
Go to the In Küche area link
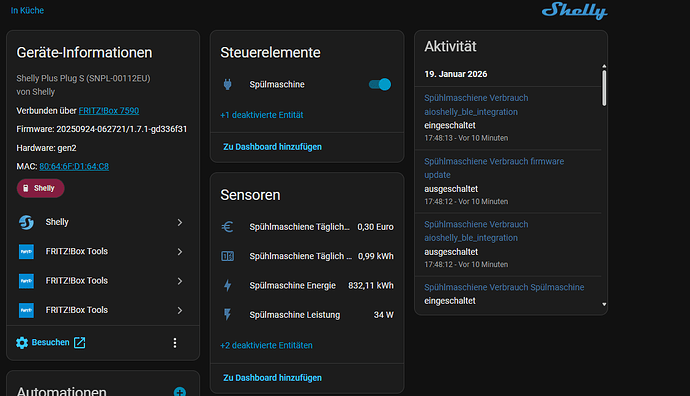(27, 10)
